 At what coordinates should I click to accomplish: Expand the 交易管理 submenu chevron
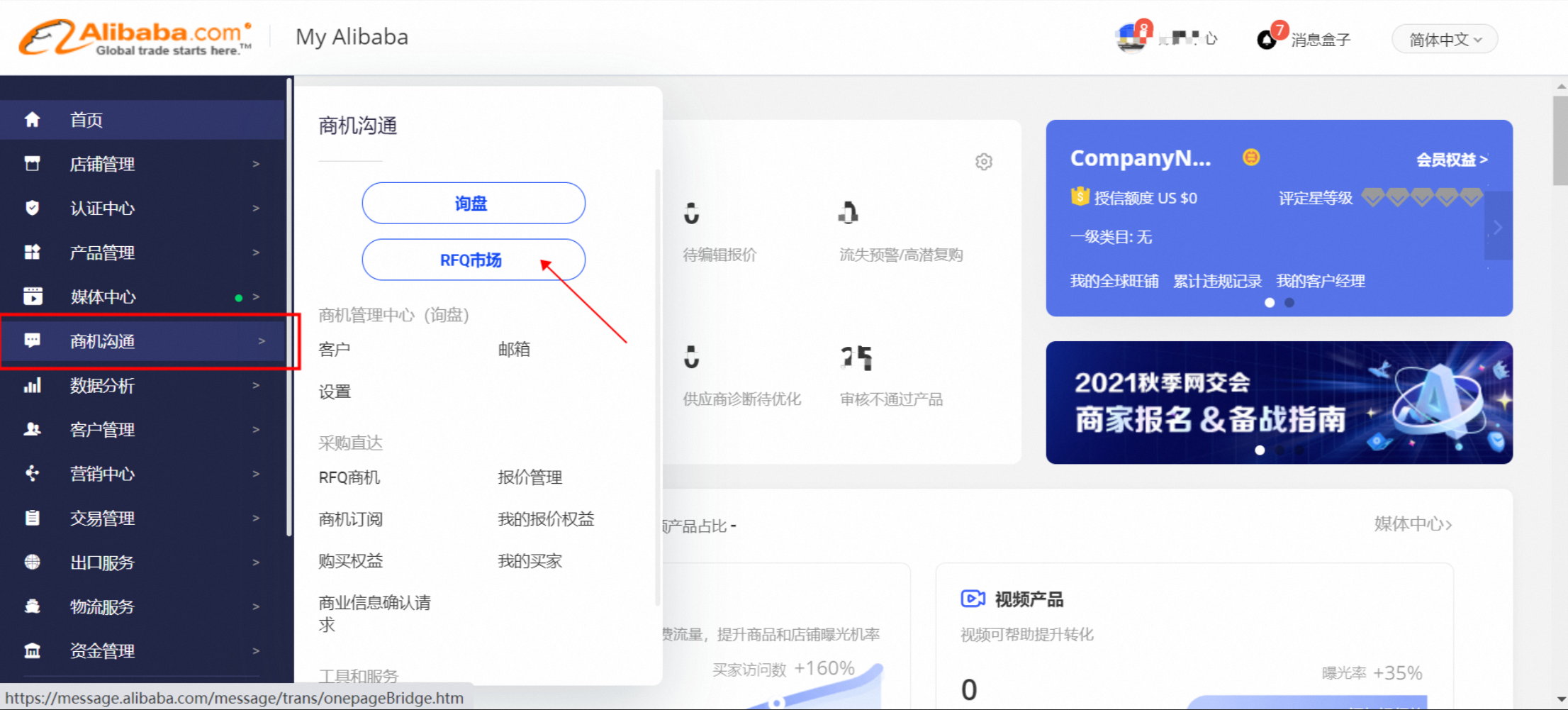(x=256, y=518)
